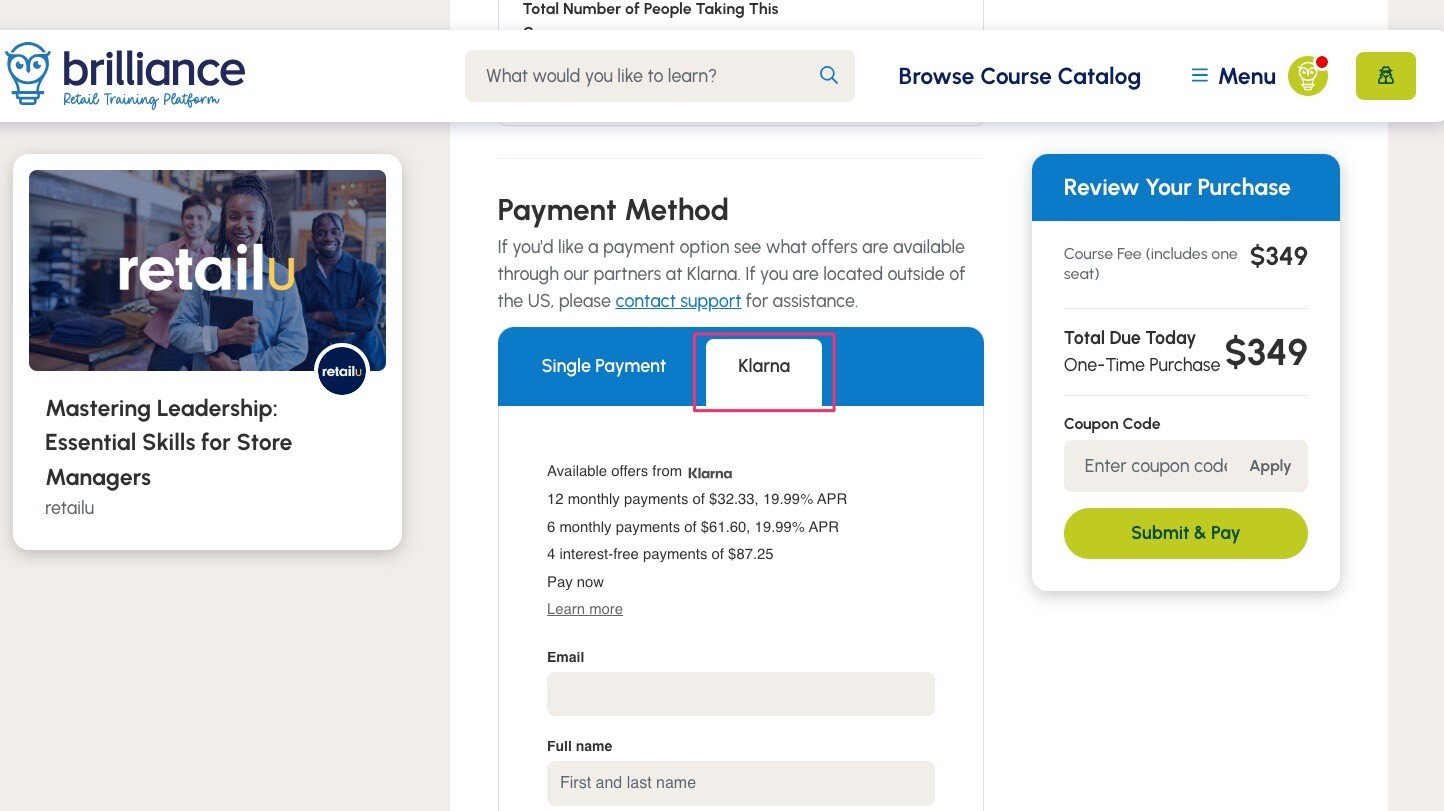Click the Email input field
1444x811 pixels.
pyautogui.click(x=740, y=694)
